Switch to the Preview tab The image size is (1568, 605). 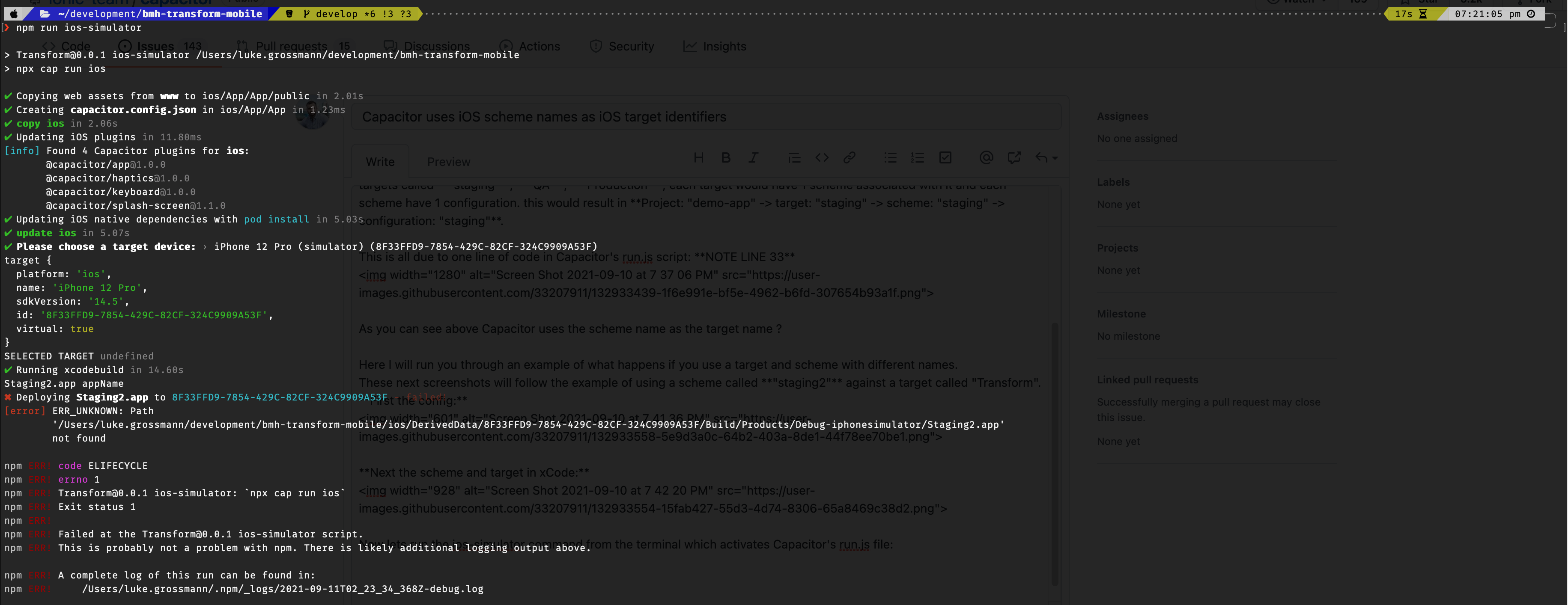(x=448, y=162)
